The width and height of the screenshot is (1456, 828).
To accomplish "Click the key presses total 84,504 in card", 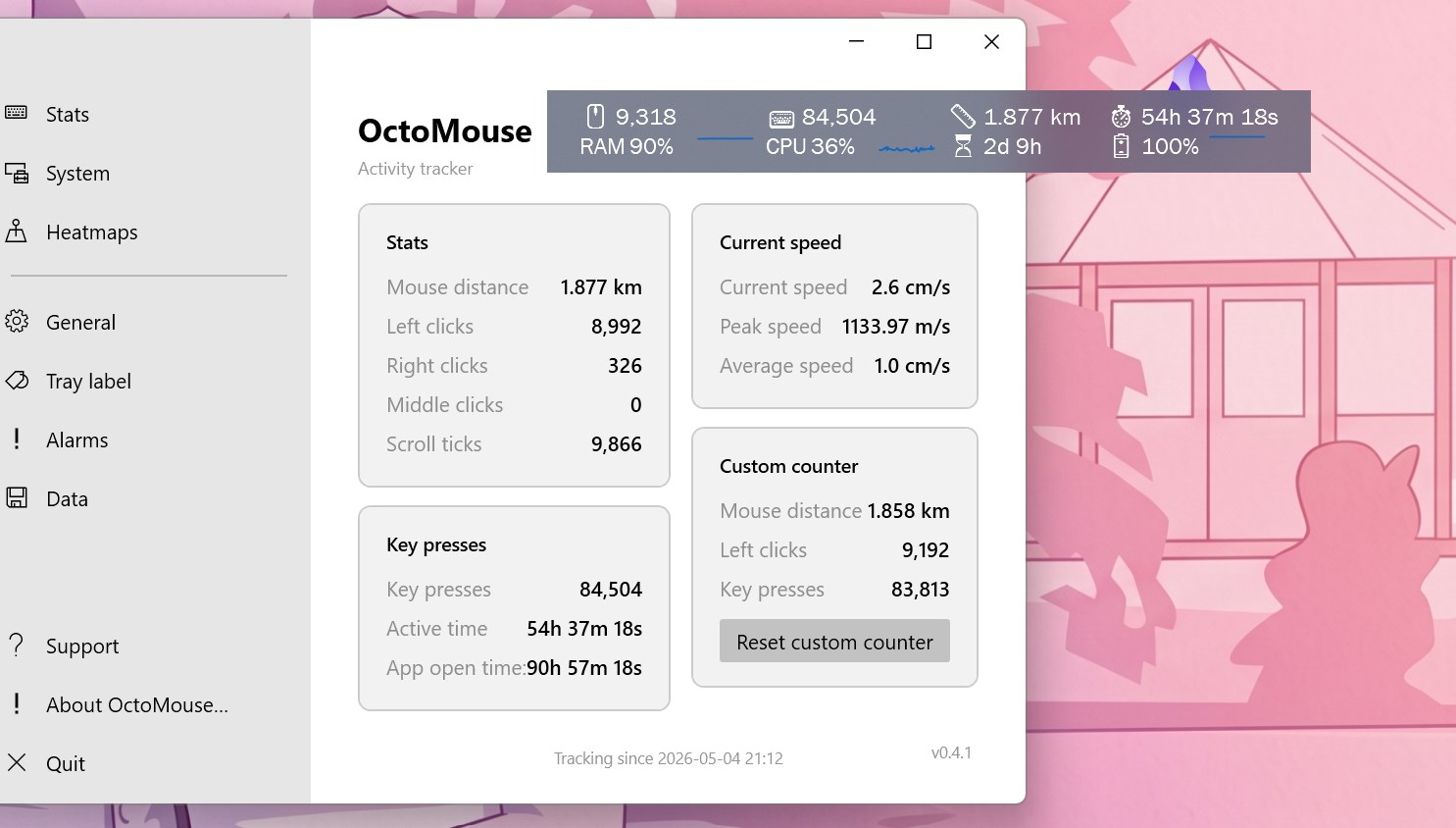I will (x=611, y=590).
